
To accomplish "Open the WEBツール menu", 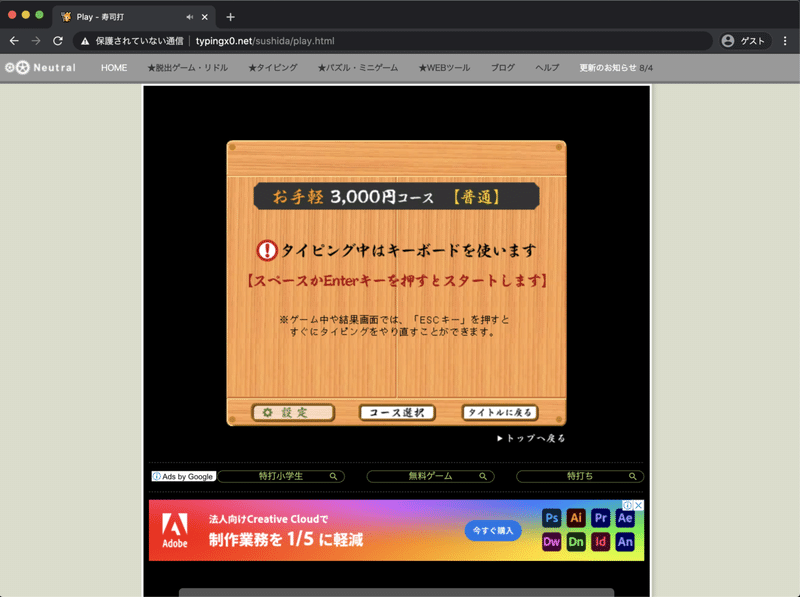I will click(444, 68).
